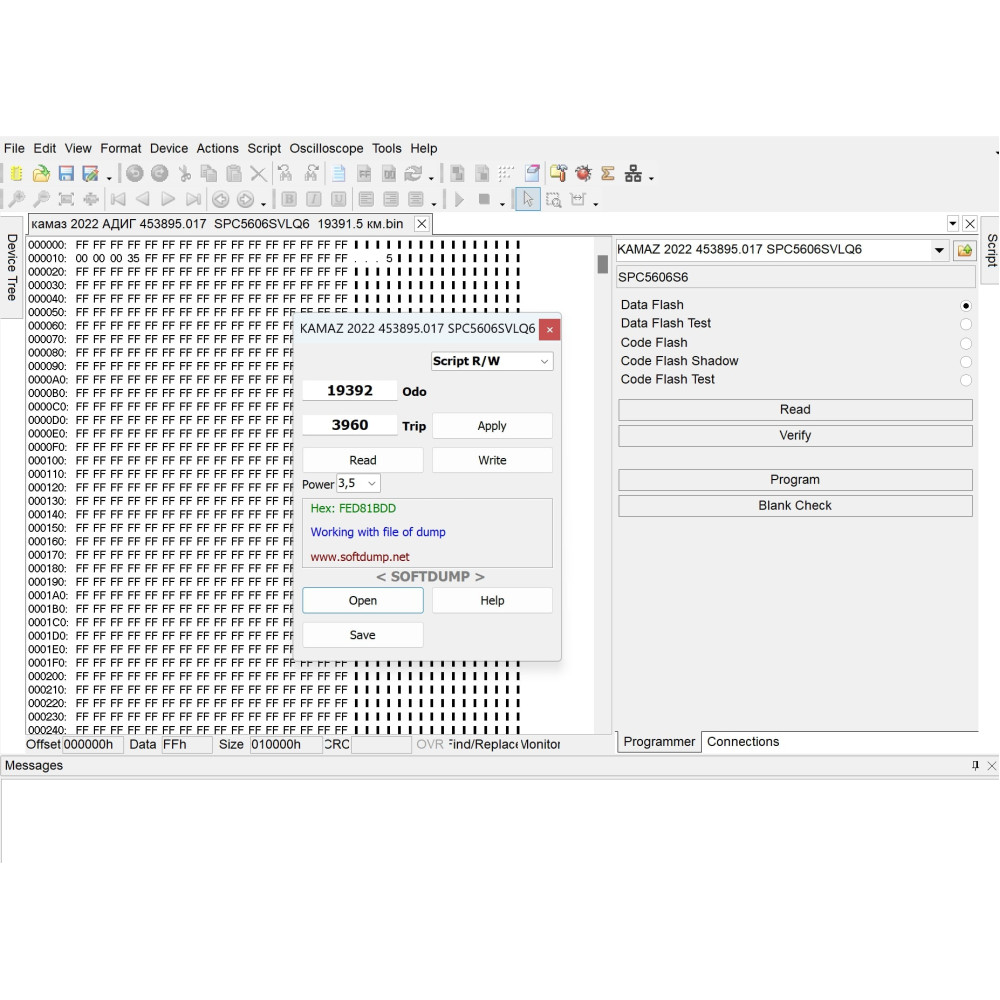
Task: Open the Oscilloscope menu
Action: tap(326, 148)
